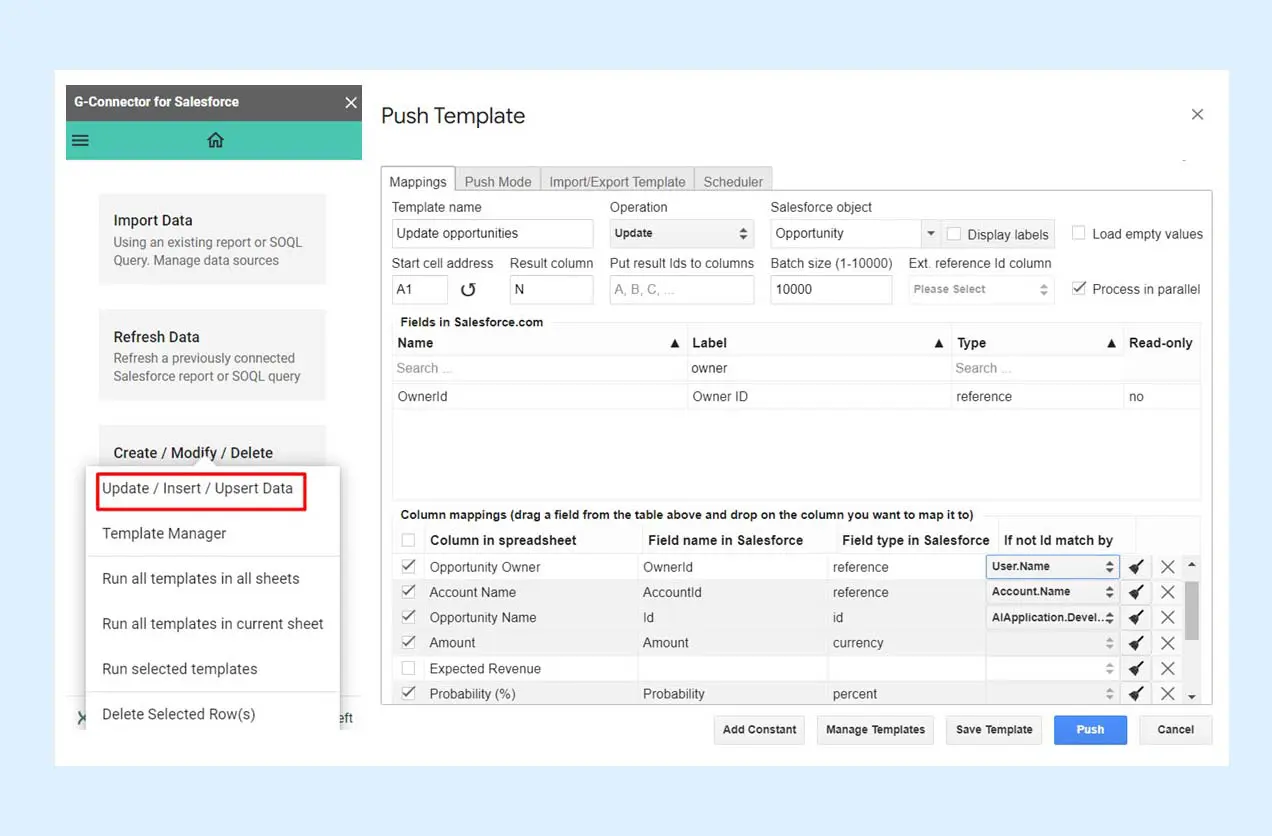The image size is (1272, 836).
Task: Open the Operation dropdown set to Update
Action: (x=681, y=234)
